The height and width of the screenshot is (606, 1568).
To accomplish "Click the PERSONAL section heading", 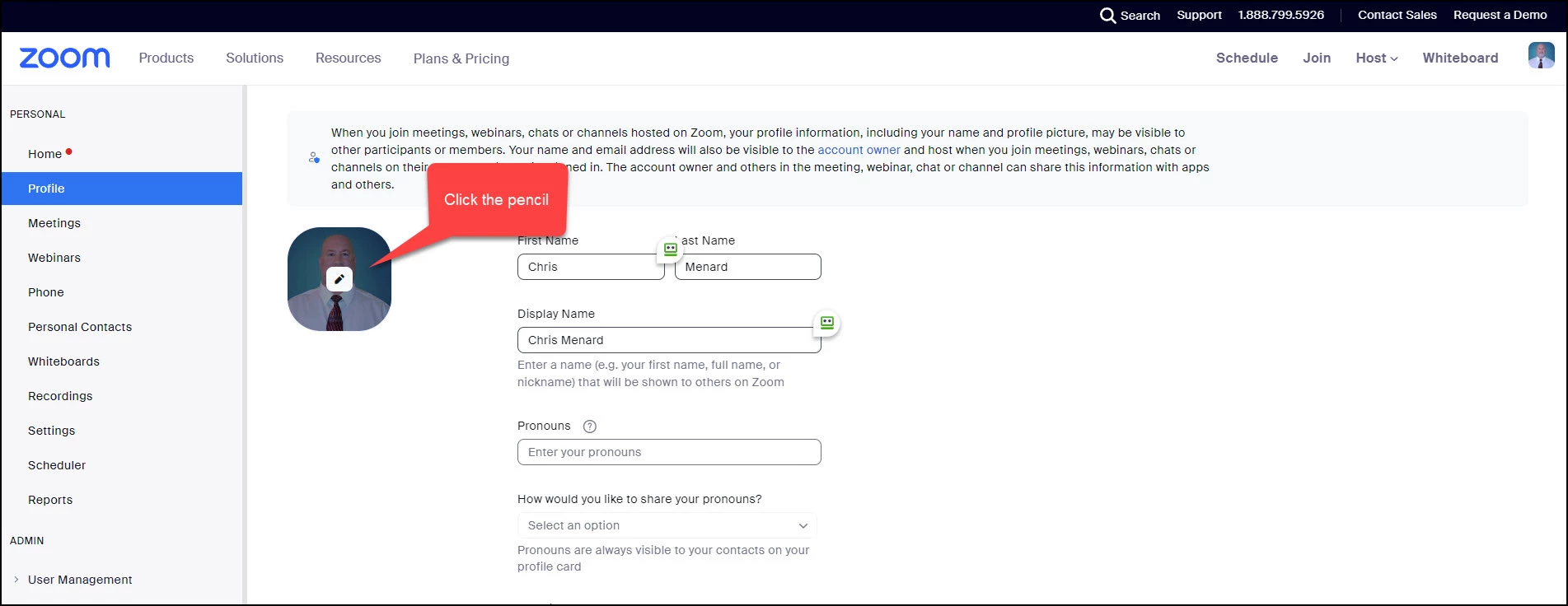I will (x=38, y=114).
